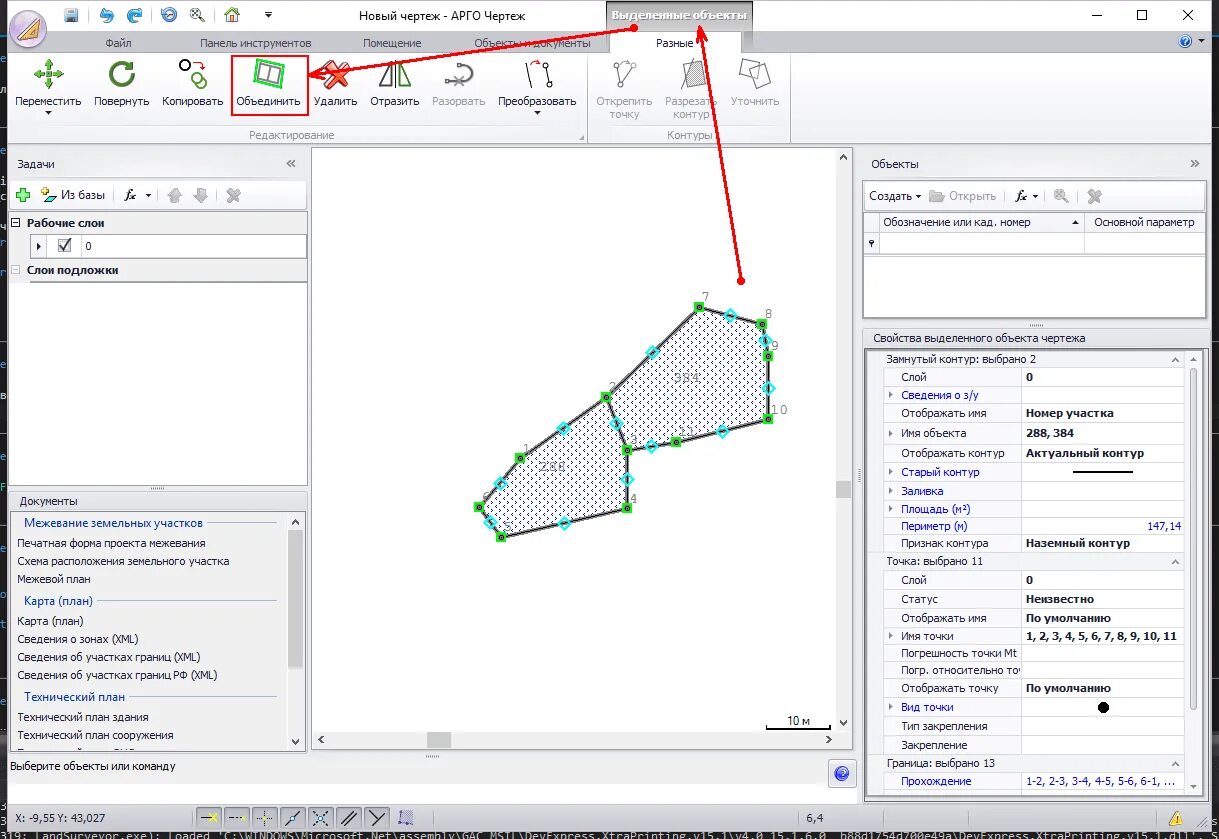1219x839 pixels.
Task: Click the delete X icon in Задачи toolbar
Action: click(x=233, y=196)
